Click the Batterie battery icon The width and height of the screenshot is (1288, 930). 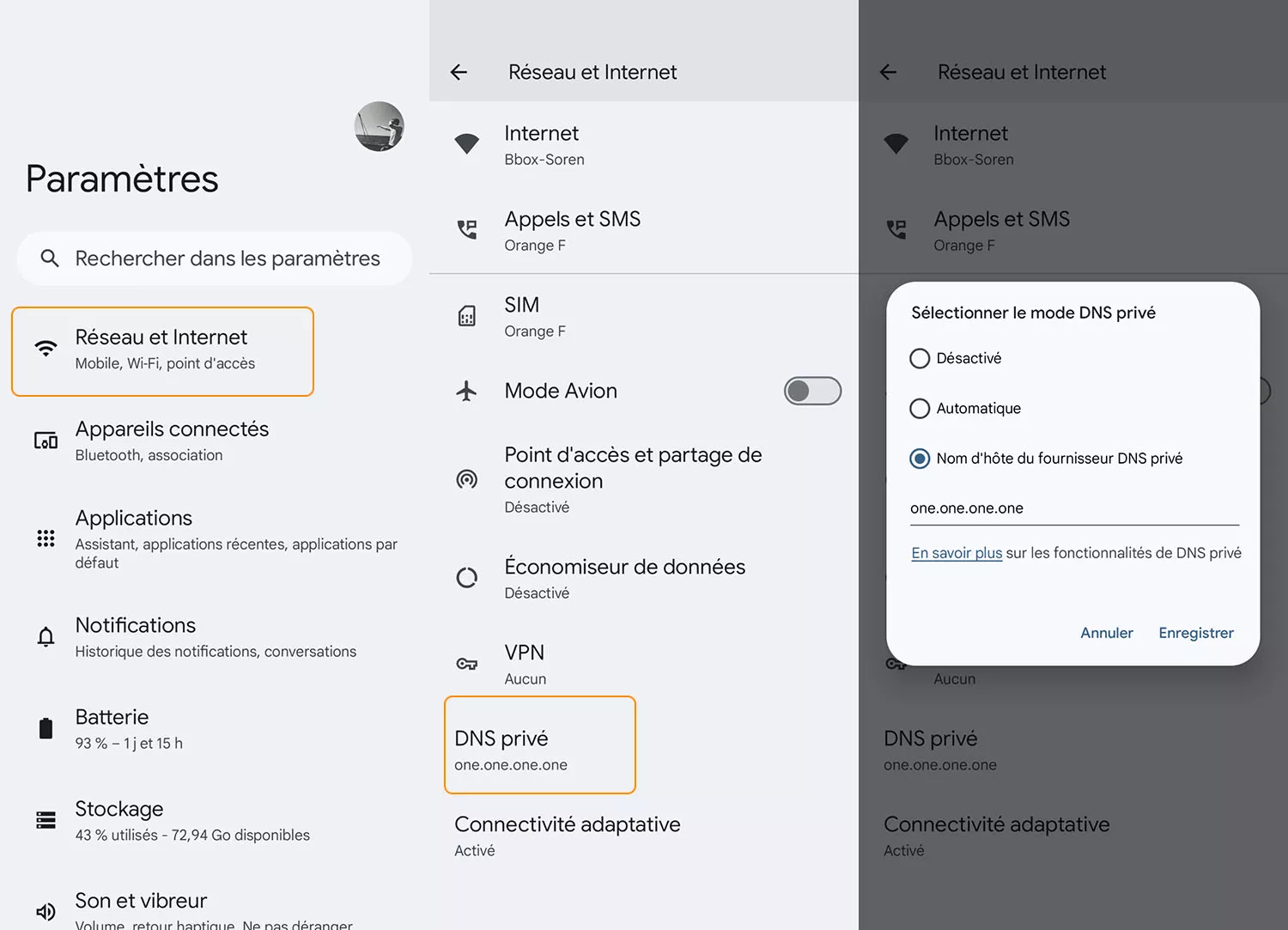46,728
